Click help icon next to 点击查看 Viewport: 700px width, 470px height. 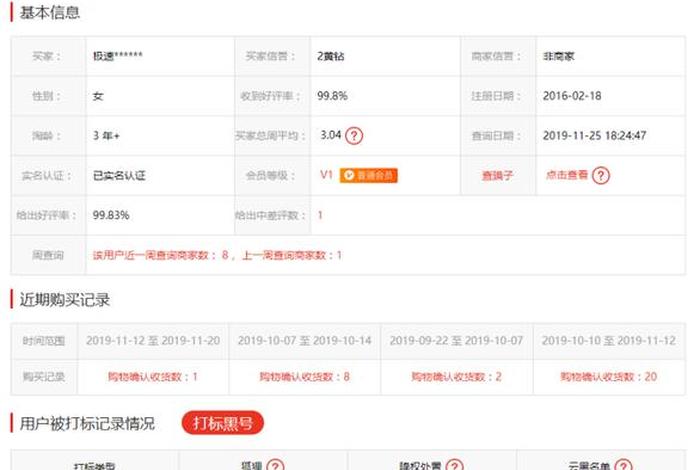tap(600, 175)
